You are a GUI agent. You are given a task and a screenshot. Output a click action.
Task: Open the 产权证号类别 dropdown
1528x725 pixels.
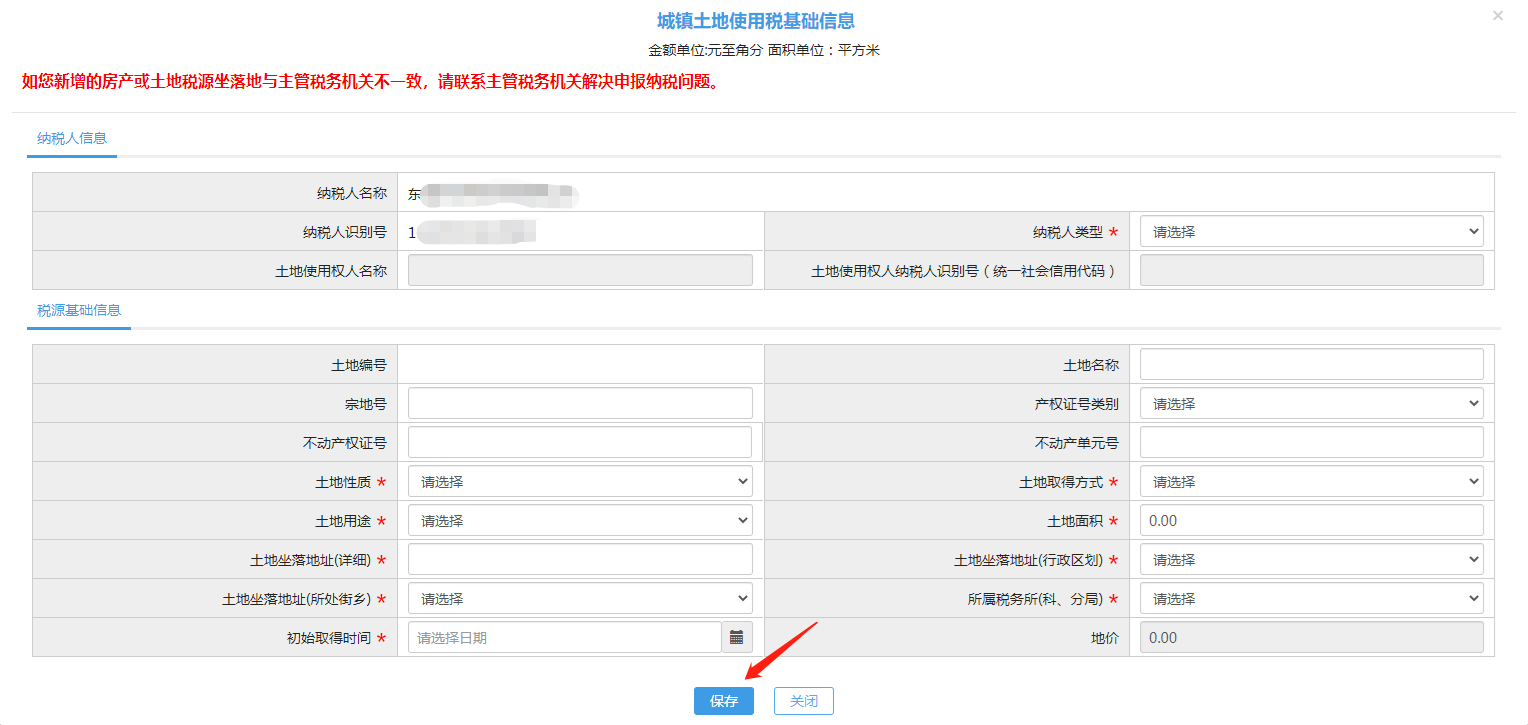click(x=1311, y=404)
